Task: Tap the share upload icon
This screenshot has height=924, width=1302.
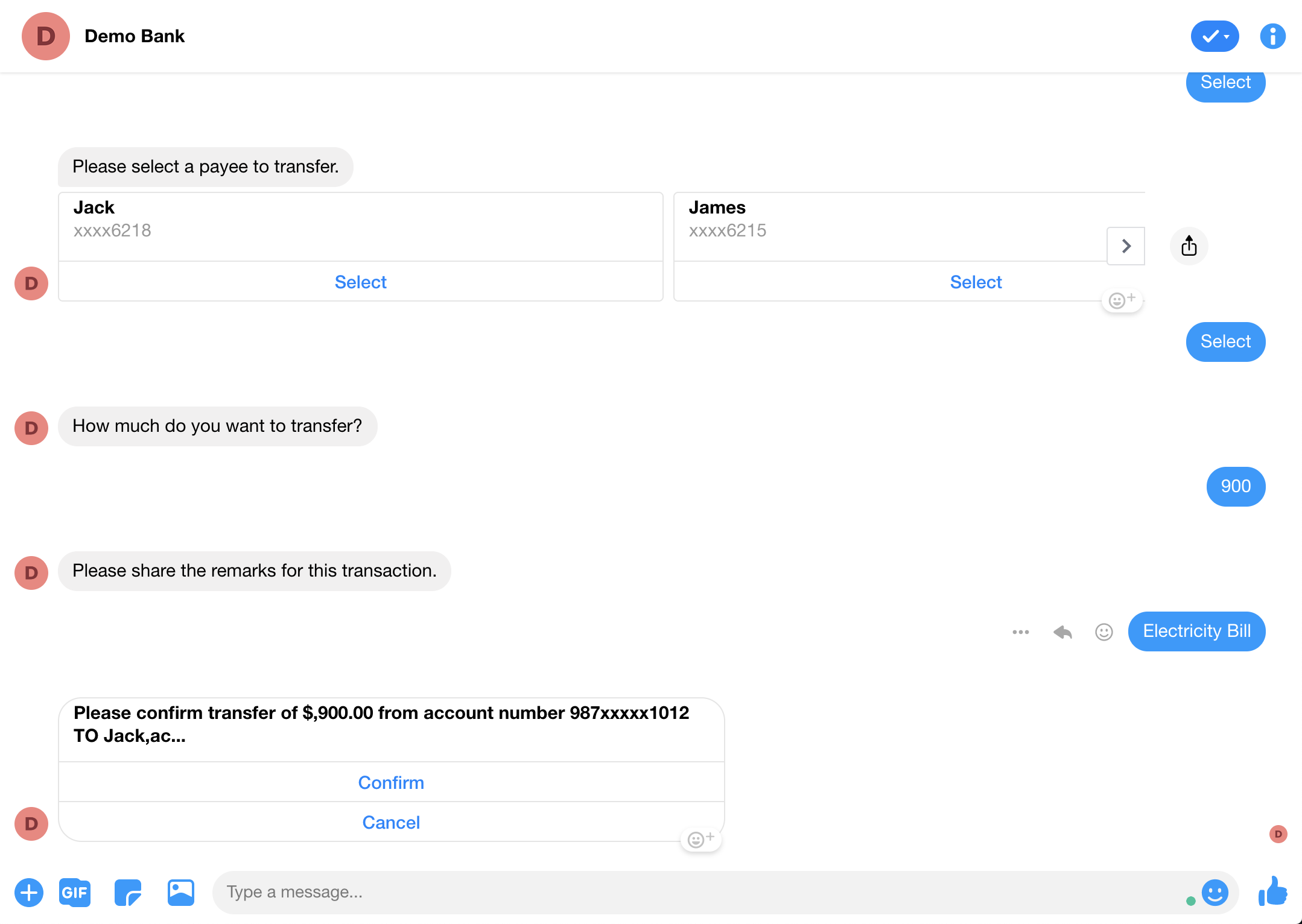Action: tap(1188, 245)
